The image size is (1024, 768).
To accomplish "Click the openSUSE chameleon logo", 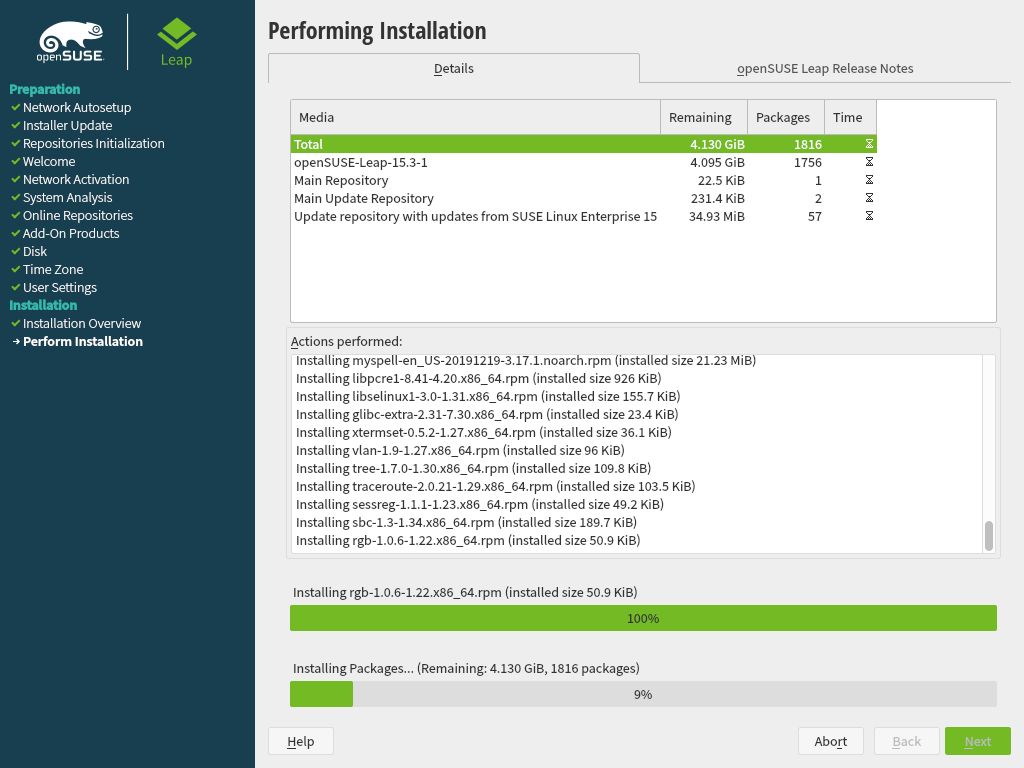I will click(x=71, y=42).
